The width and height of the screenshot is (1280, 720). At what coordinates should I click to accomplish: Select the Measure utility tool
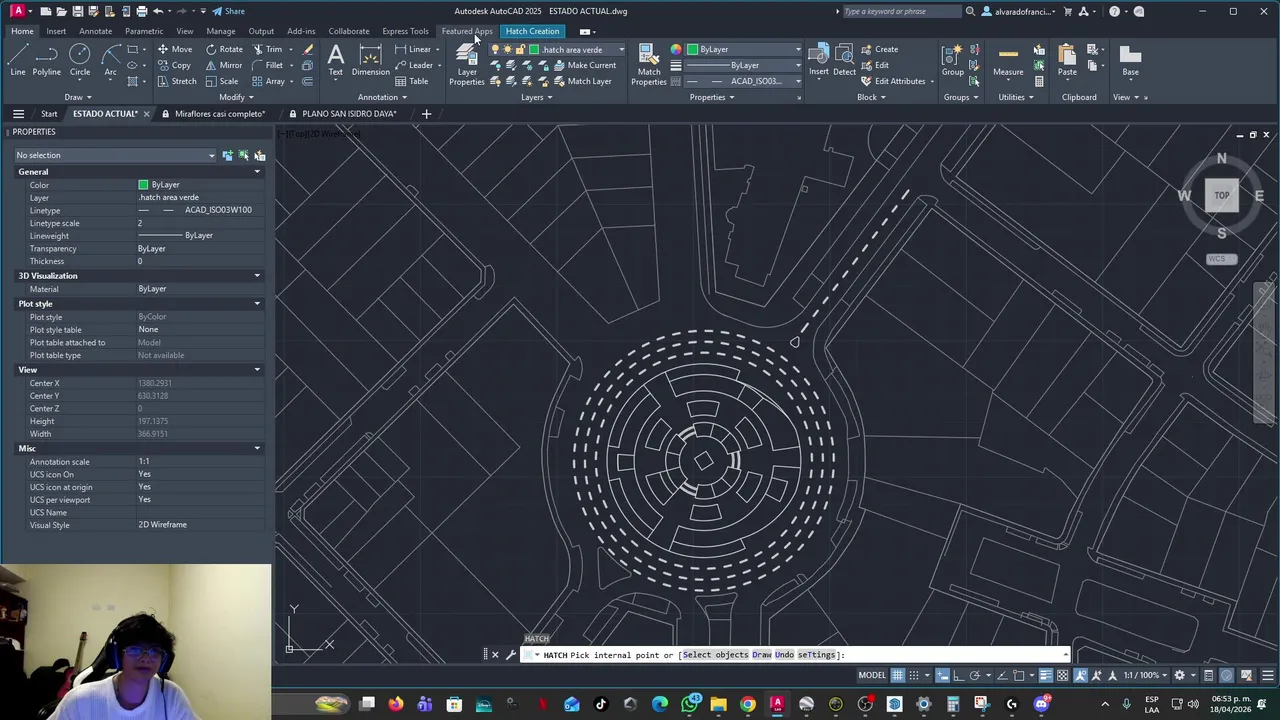pos(1008,60)
